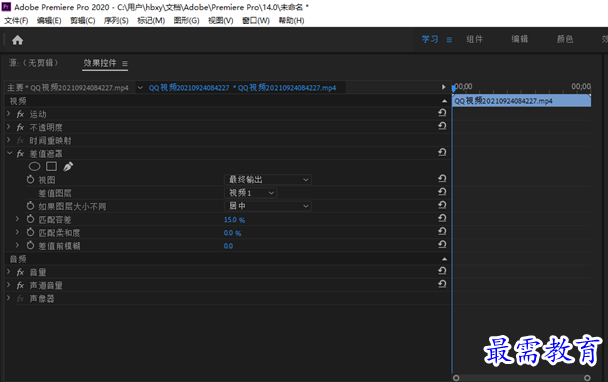Image resolution: width=608 pixels, height=382 pixels.
Task: Expand the 音量 audio effect
Action: pyautogui.click(x=9, y=272)
